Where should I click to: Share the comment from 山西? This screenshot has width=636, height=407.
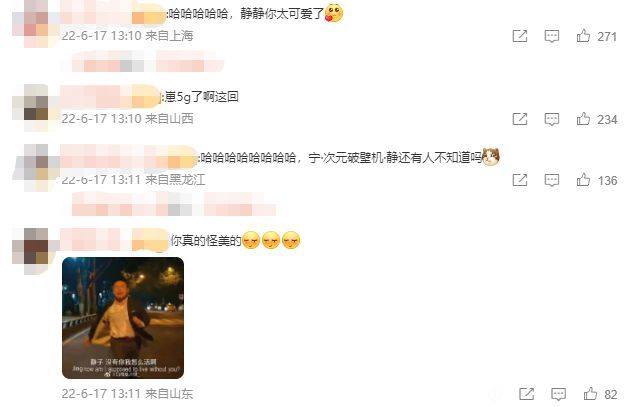coord(520,119)
